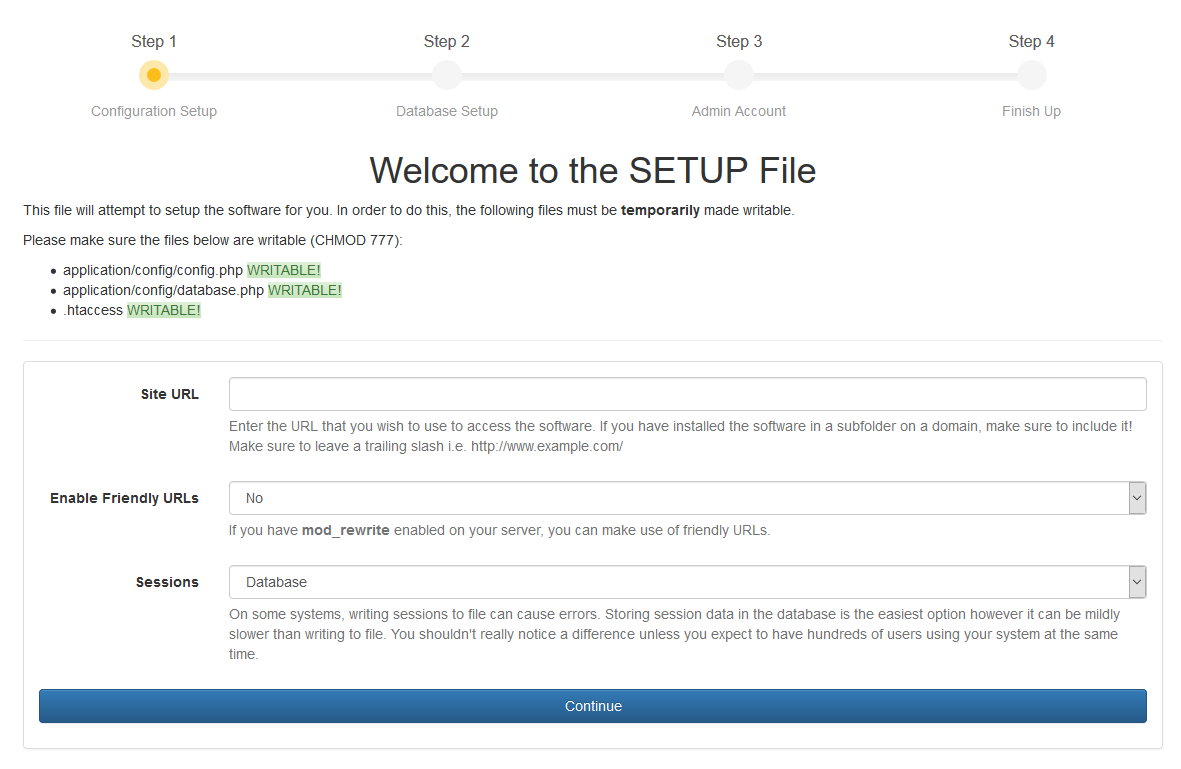1181x769 pixels.
Task: Click the WRITABLE! badge beside config.php
Action: click(284, 270)
